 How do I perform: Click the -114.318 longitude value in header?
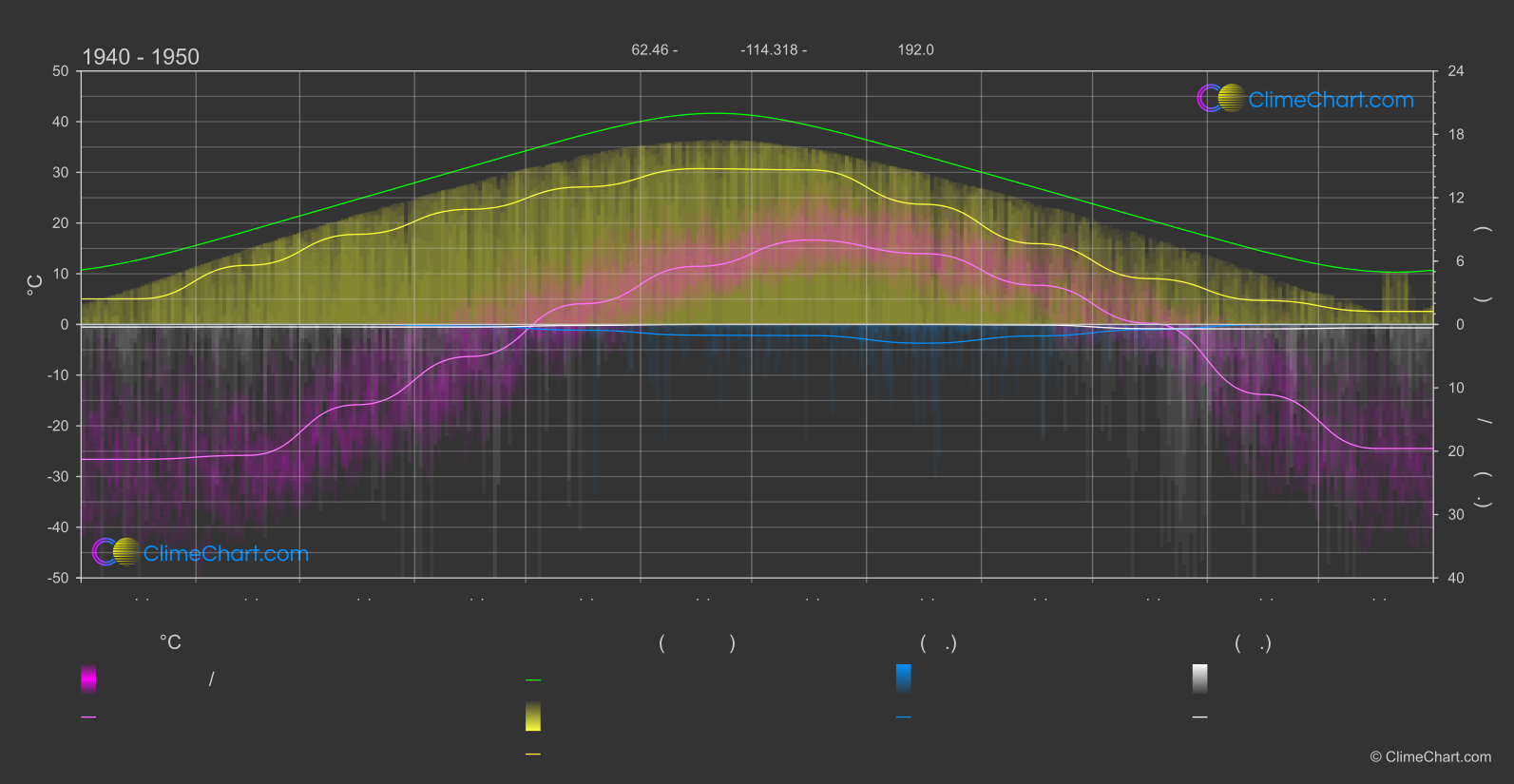(x=769, y=49)
